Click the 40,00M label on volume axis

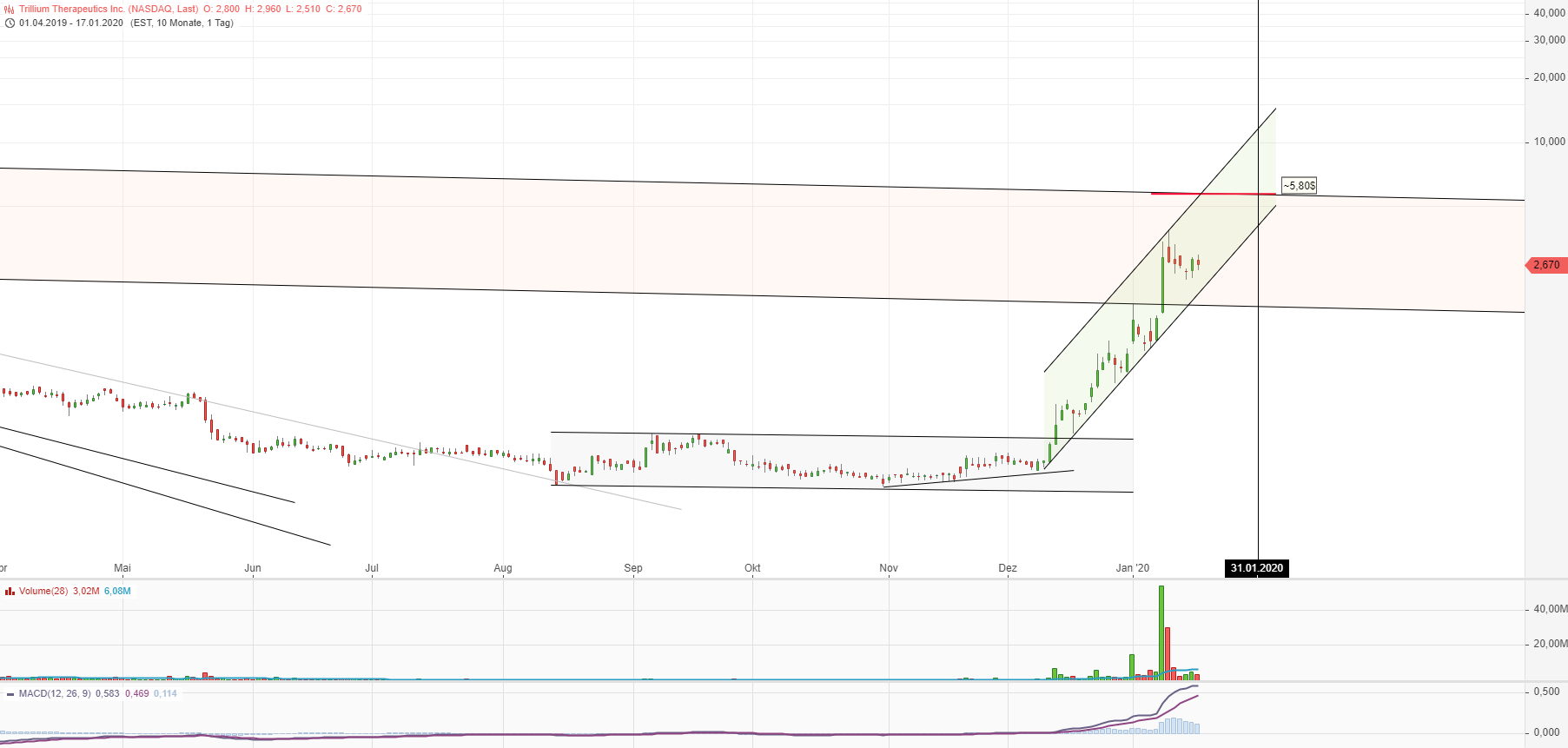[x=1550, y=609]
